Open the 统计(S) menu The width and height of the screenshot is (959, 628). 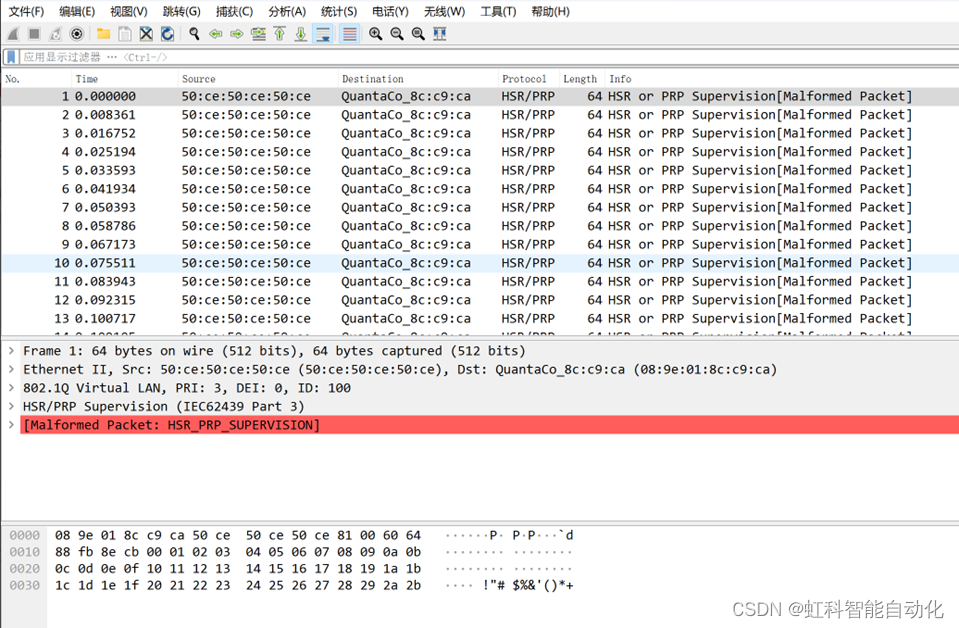[x=339, y=12]
